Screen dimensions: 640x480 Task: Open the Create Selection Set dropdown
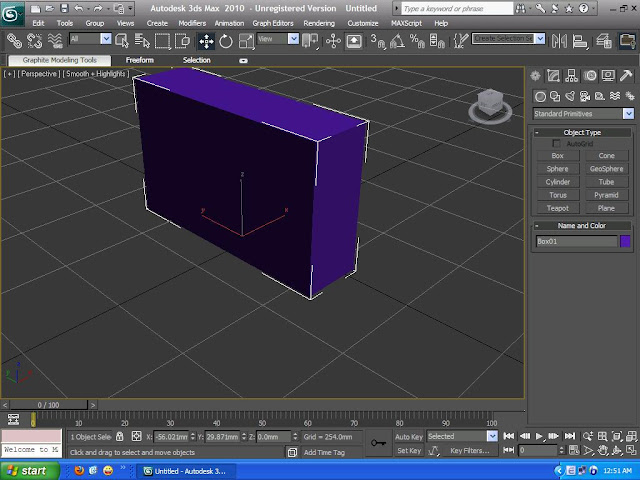[540, 38]
